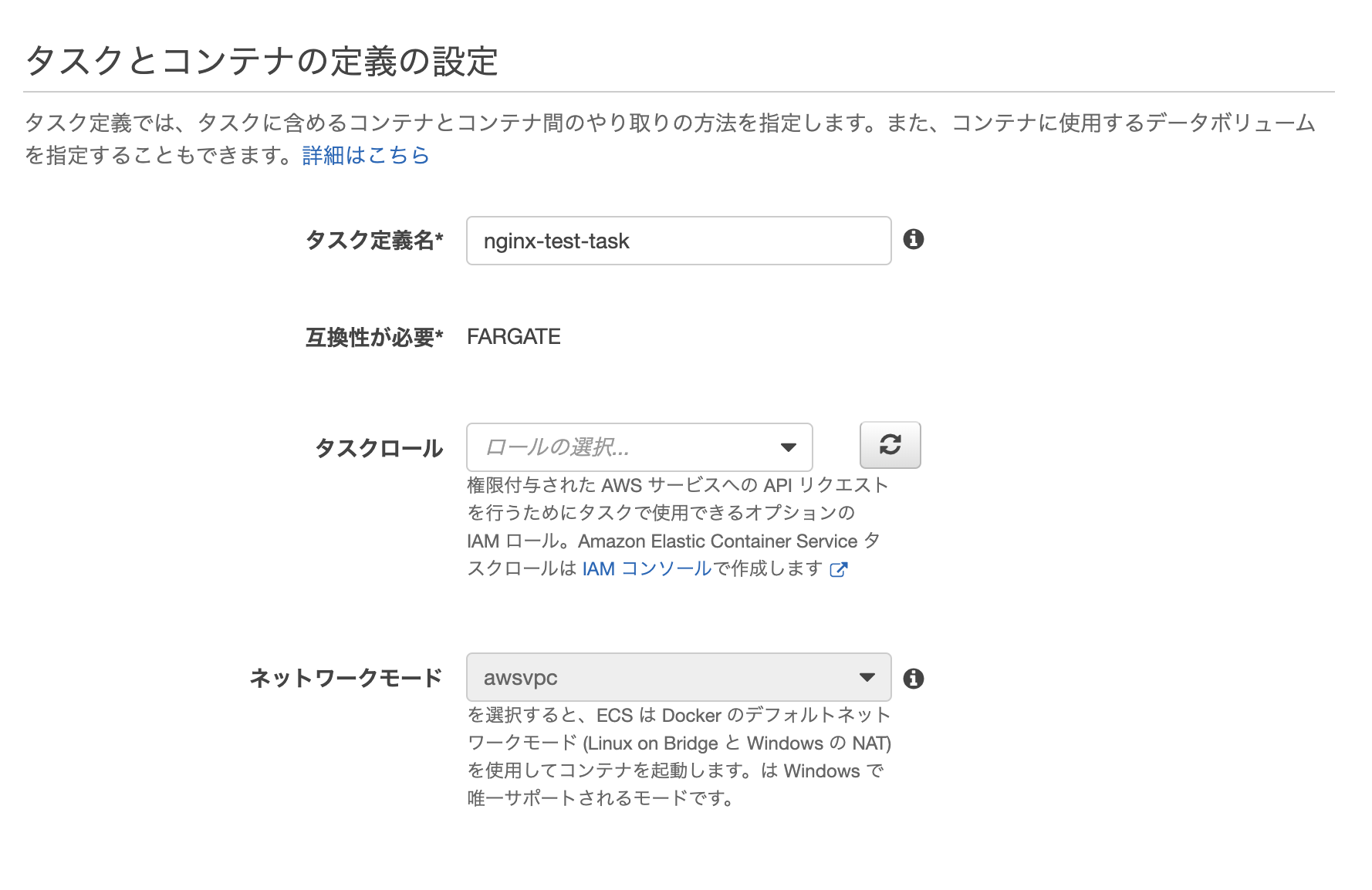The image size is (1372, 890).
Task: Open the IAM コンソール link
Action: pos(647,568)
